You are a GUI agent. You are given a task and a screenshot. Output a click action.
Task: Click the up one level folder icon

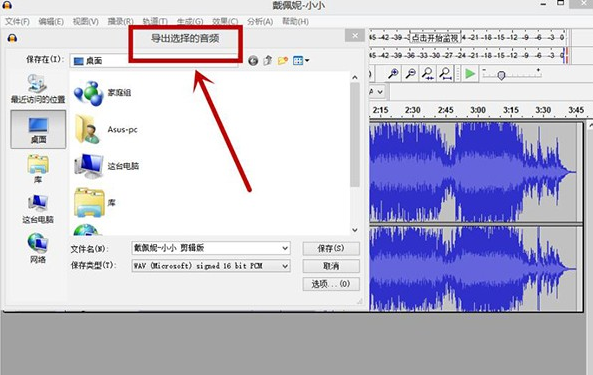coord(268,60)
